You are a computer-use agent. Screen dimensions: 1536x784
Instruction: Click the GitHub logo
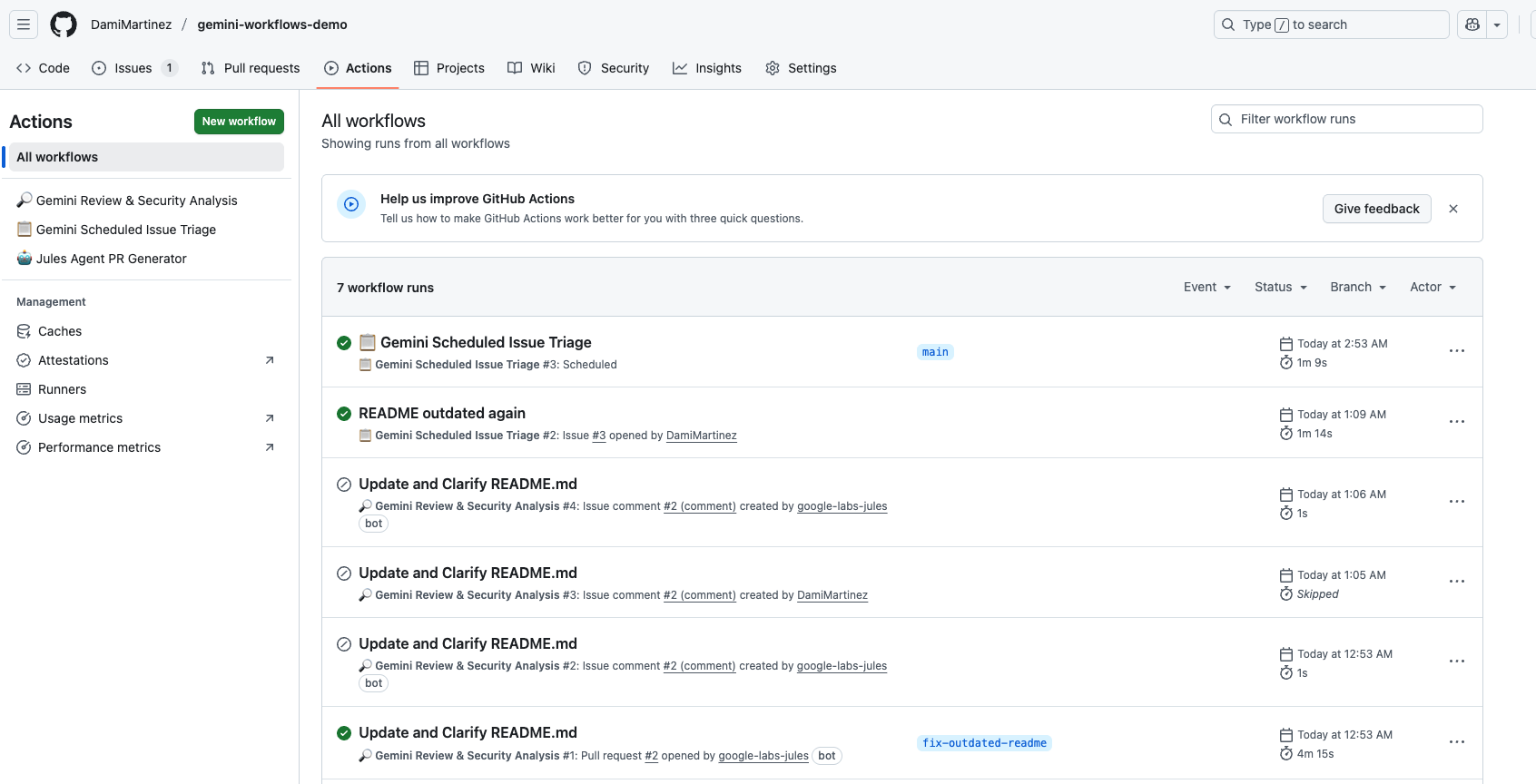[x=64, y=24]
